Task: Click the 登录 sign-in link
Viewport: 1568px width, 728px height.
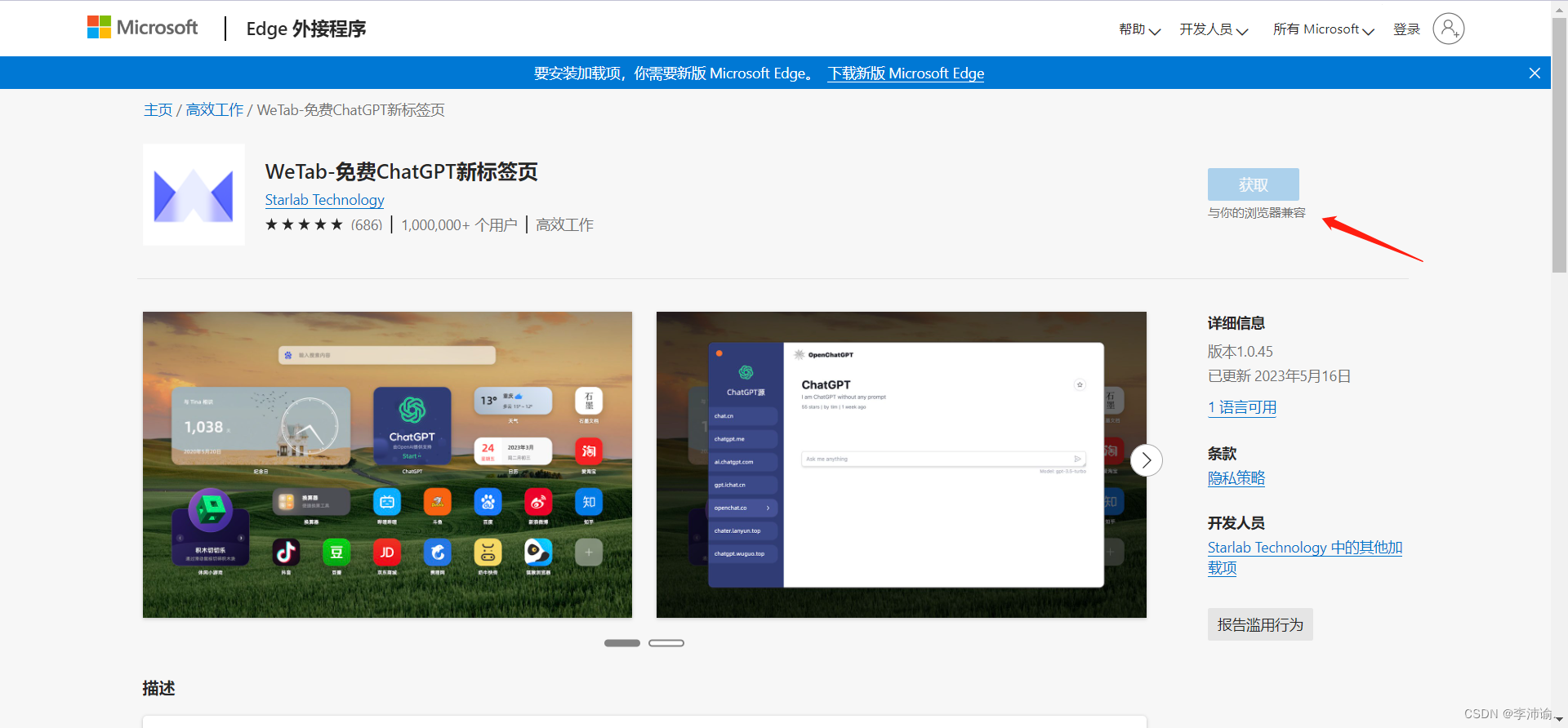Action: tap(1406, 29)
